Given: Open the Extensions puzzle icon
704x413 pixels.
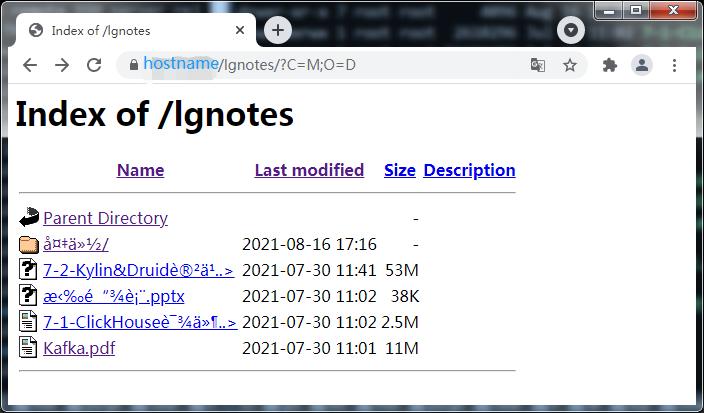Looking at the screenshot, I should [x=610, y=65].
